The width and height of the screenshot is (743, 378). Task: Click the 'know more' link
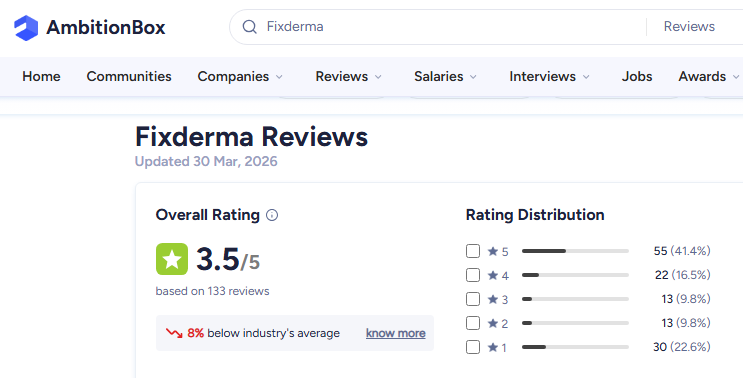tap(396, 333)
